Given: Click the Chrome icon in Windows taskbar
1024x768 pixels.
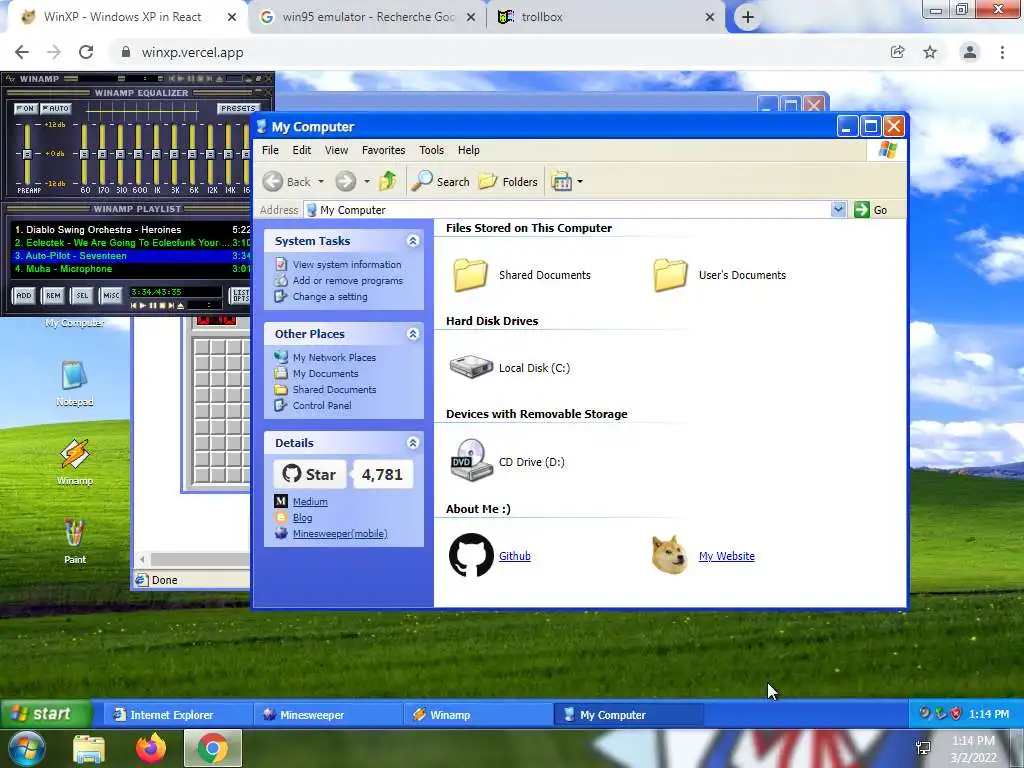Looking at the screenshot, I should coord(213,748).
